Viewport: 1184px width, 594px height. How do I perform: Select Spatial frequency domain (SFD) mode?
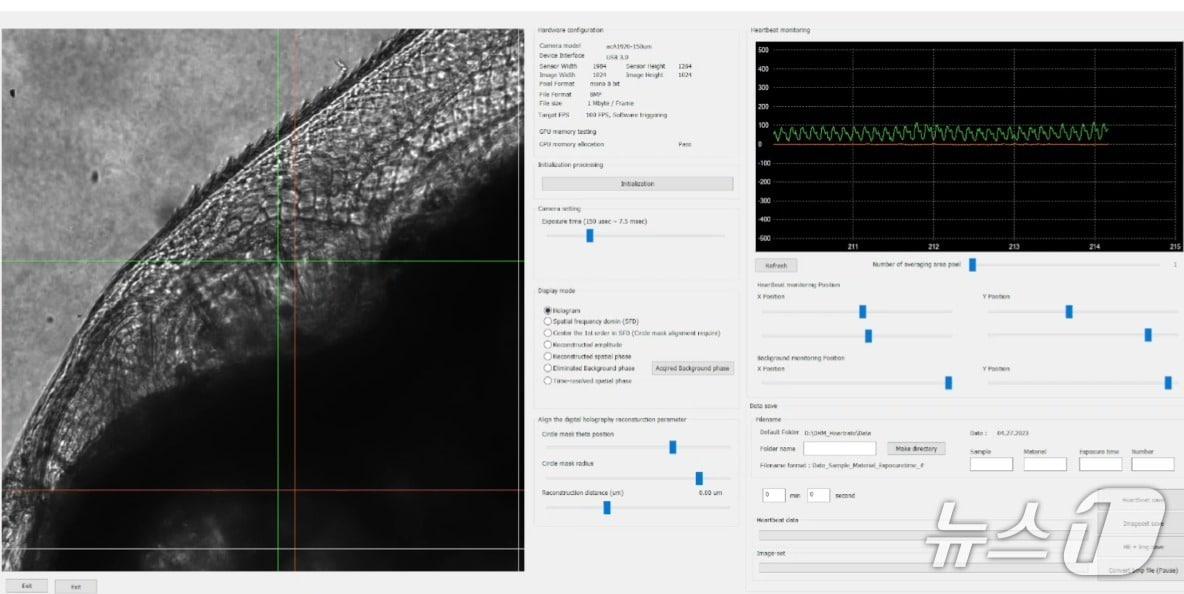(x=547, y=322)
